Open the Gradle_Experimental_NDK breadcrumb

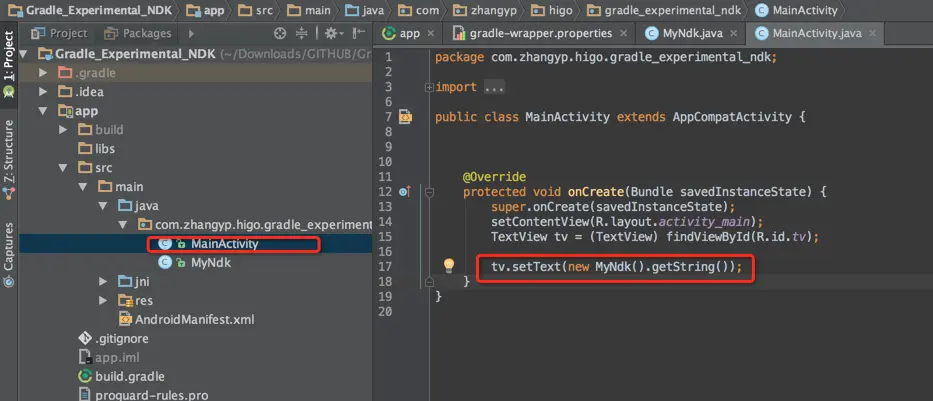[88, 10]
